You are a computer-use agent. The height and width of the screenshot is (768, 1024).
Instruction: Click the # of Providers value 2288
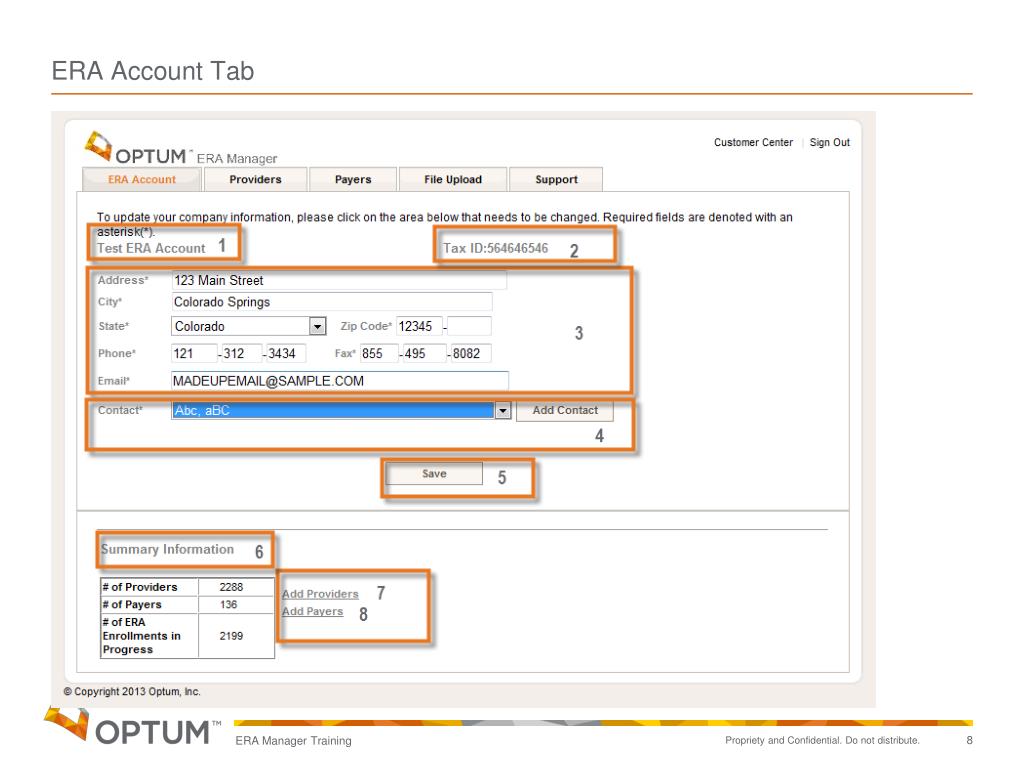(231, 587)
